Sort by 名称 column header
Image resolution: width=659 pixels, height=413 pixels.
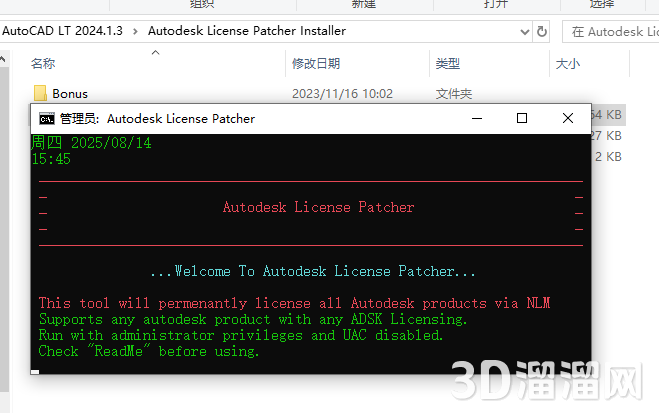click(43, 64)
